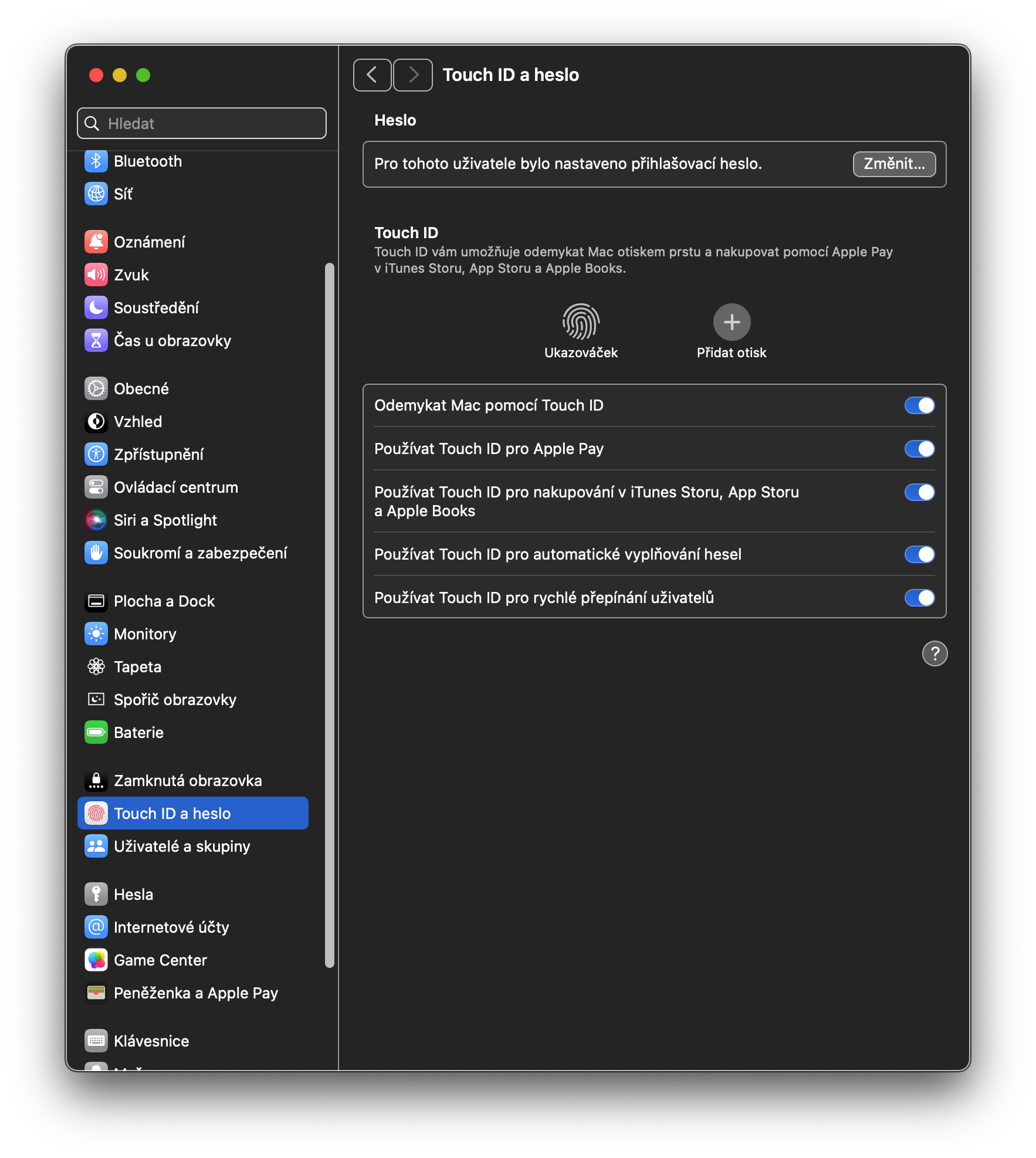The width and height of the screenshot is (1036, 1158).
Task: Go forward with the right chevron
Action: pos(413,75)
